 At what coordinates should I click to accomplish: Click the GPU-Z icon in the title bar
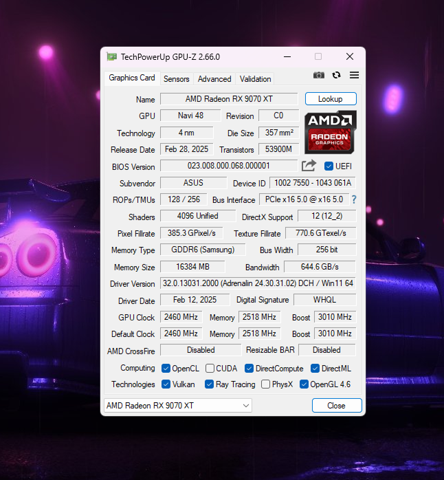[x=112, y=57]
